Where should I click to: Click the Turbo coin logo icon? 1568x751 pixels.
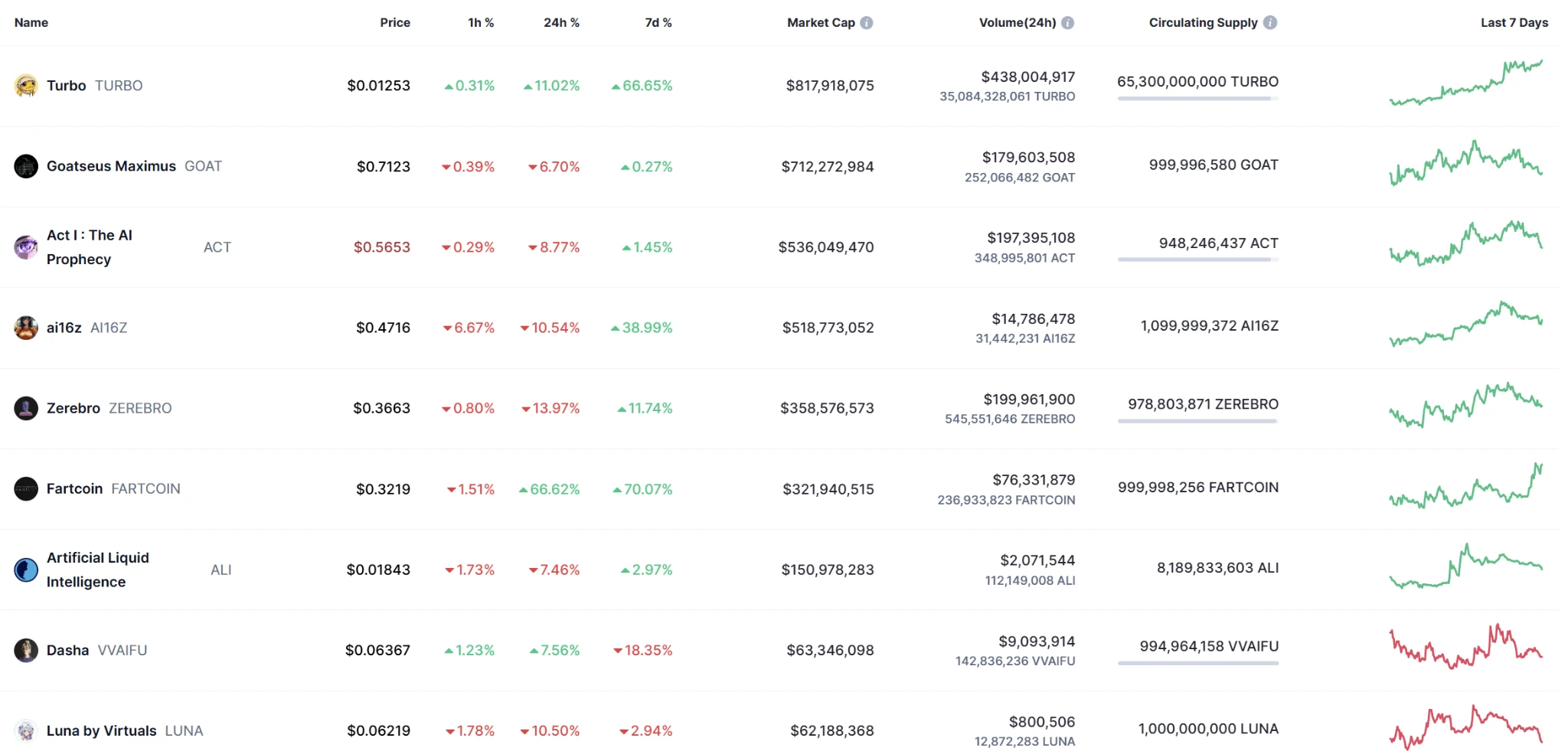point(26,86)
